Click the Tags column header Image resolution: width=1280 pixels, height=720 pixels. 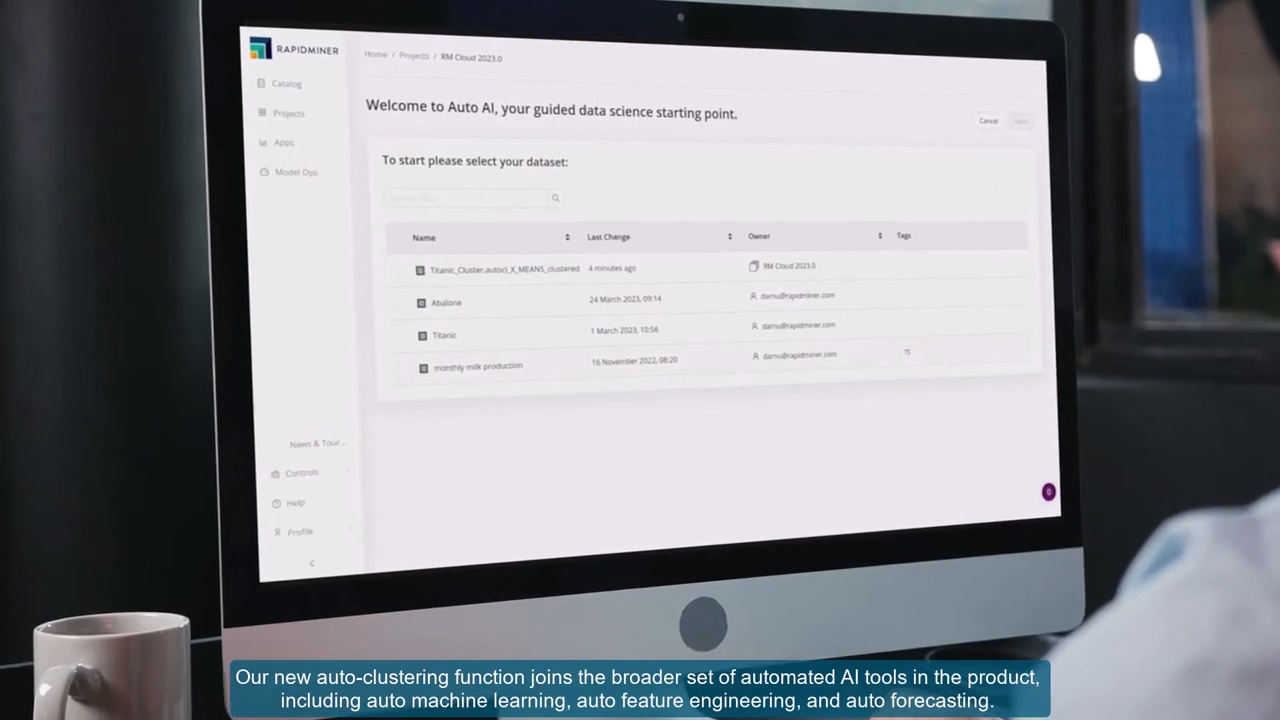(904, 236)
